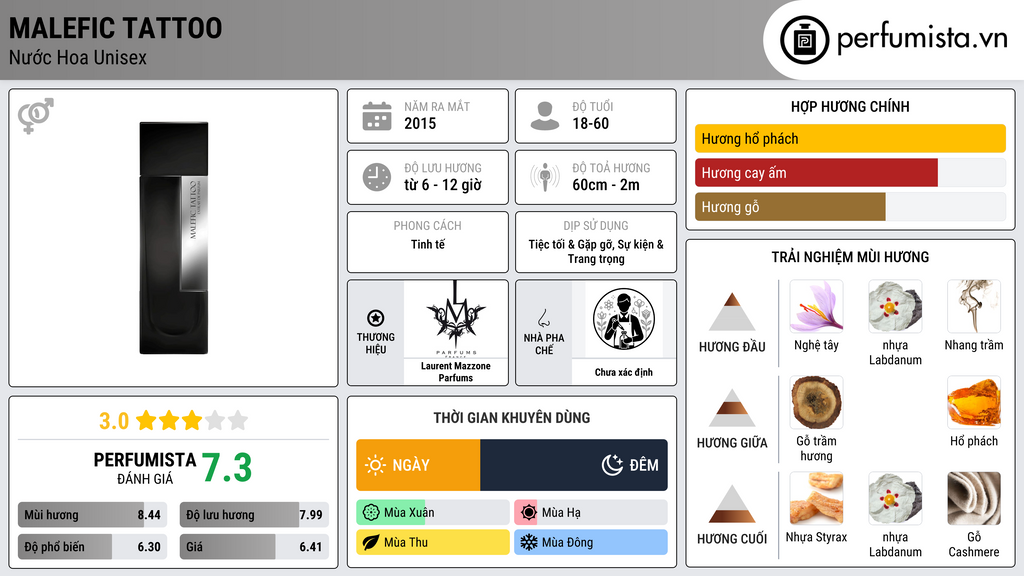Click the Perfumista score 7.3
Image resolution: width=1024 pixels, height=576 pixels.
coord(227,468)
